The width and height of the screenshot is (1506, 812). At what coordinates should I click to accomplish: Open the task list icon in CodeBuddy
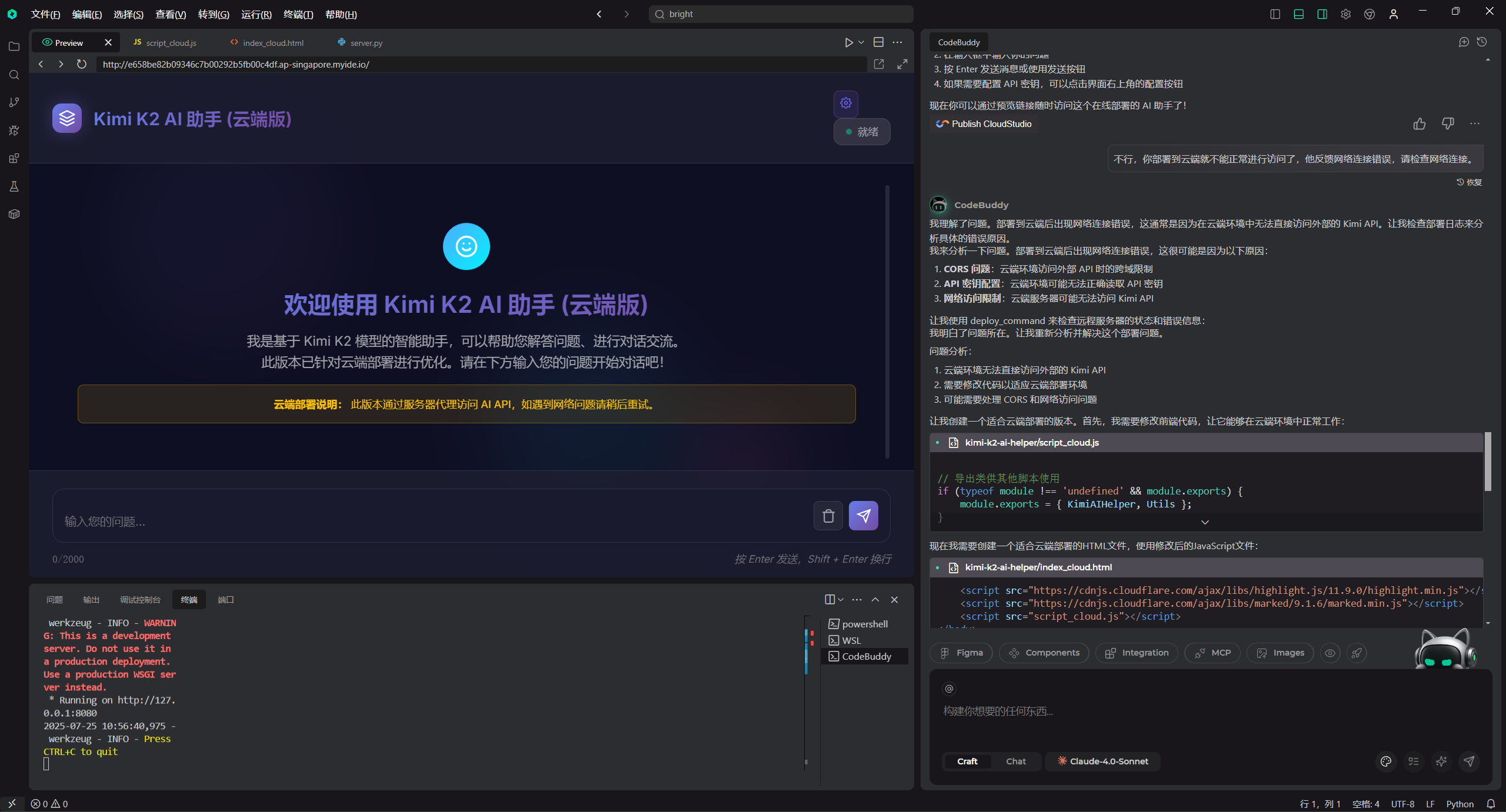pyautogui.click(x=1414, y=761)
